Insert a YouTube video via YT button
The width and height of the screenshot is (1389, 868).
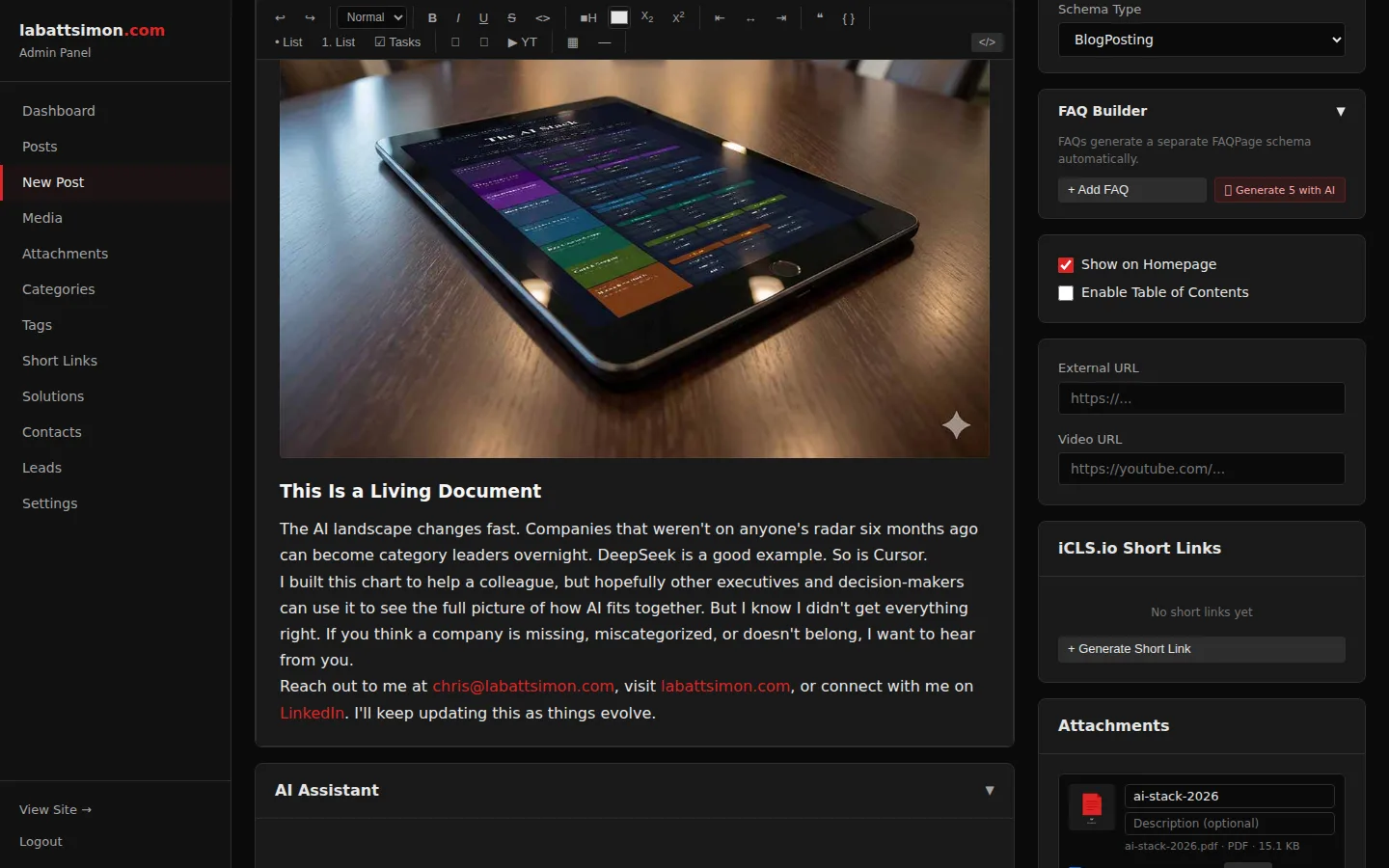[x=522, y=42]
